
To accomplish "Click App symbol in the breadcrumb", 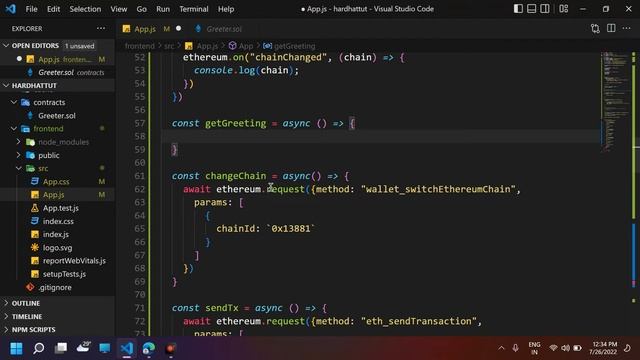I will point(241,46).
